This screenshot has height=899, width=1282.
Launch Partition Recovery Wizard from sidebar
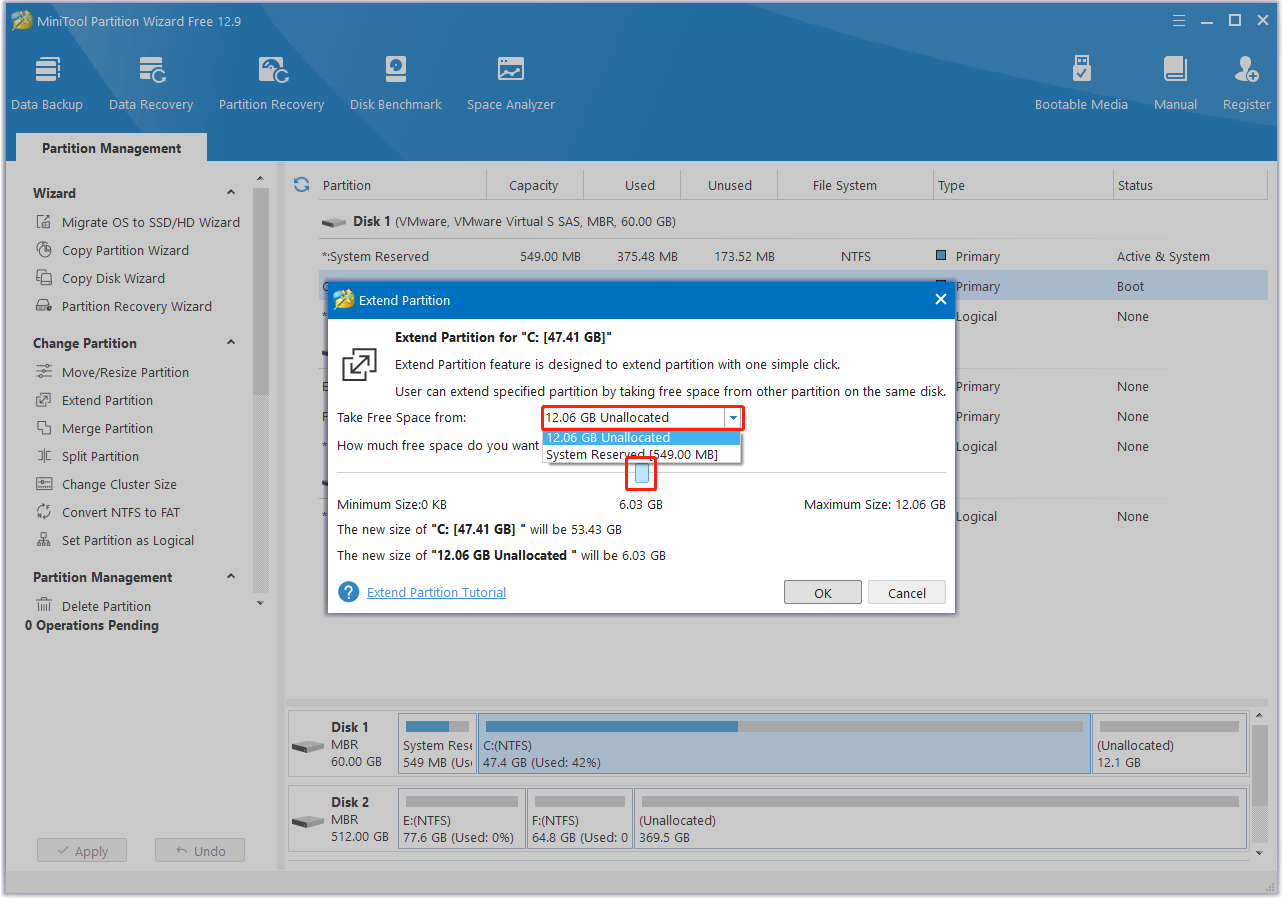124,306
